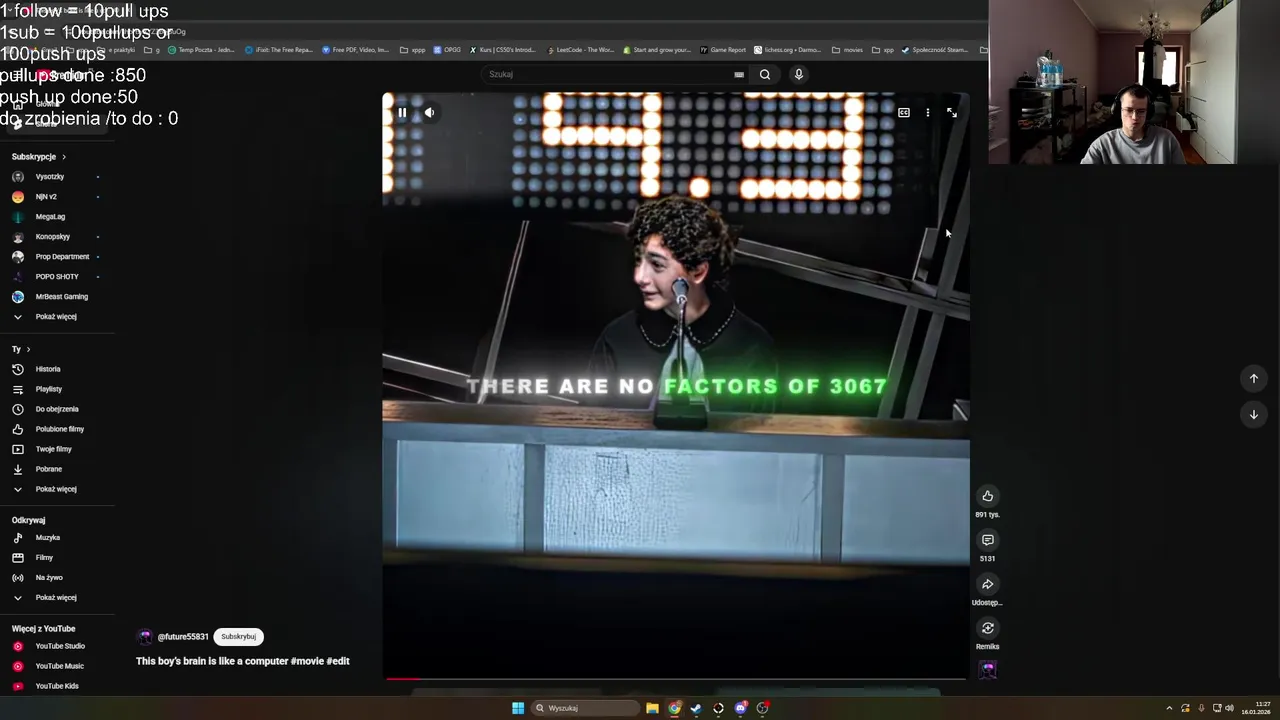1280x720 pixels.
Task: Like the Short with 891 tys. likes
Action: pos(987,496)
